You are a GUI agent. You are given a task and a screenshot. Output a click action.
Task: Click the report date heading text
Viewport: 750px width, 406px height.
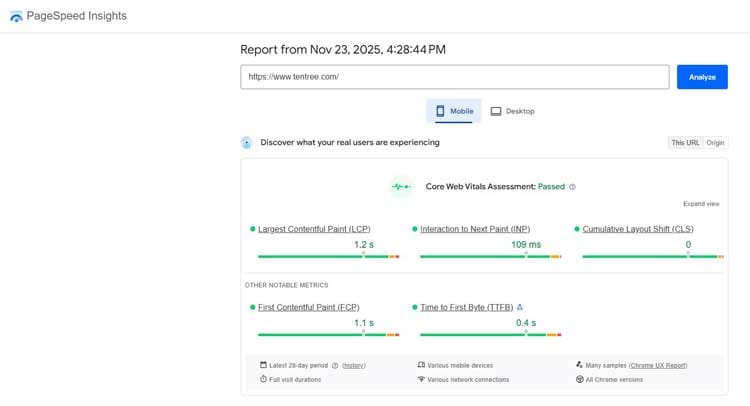point(342,50)
